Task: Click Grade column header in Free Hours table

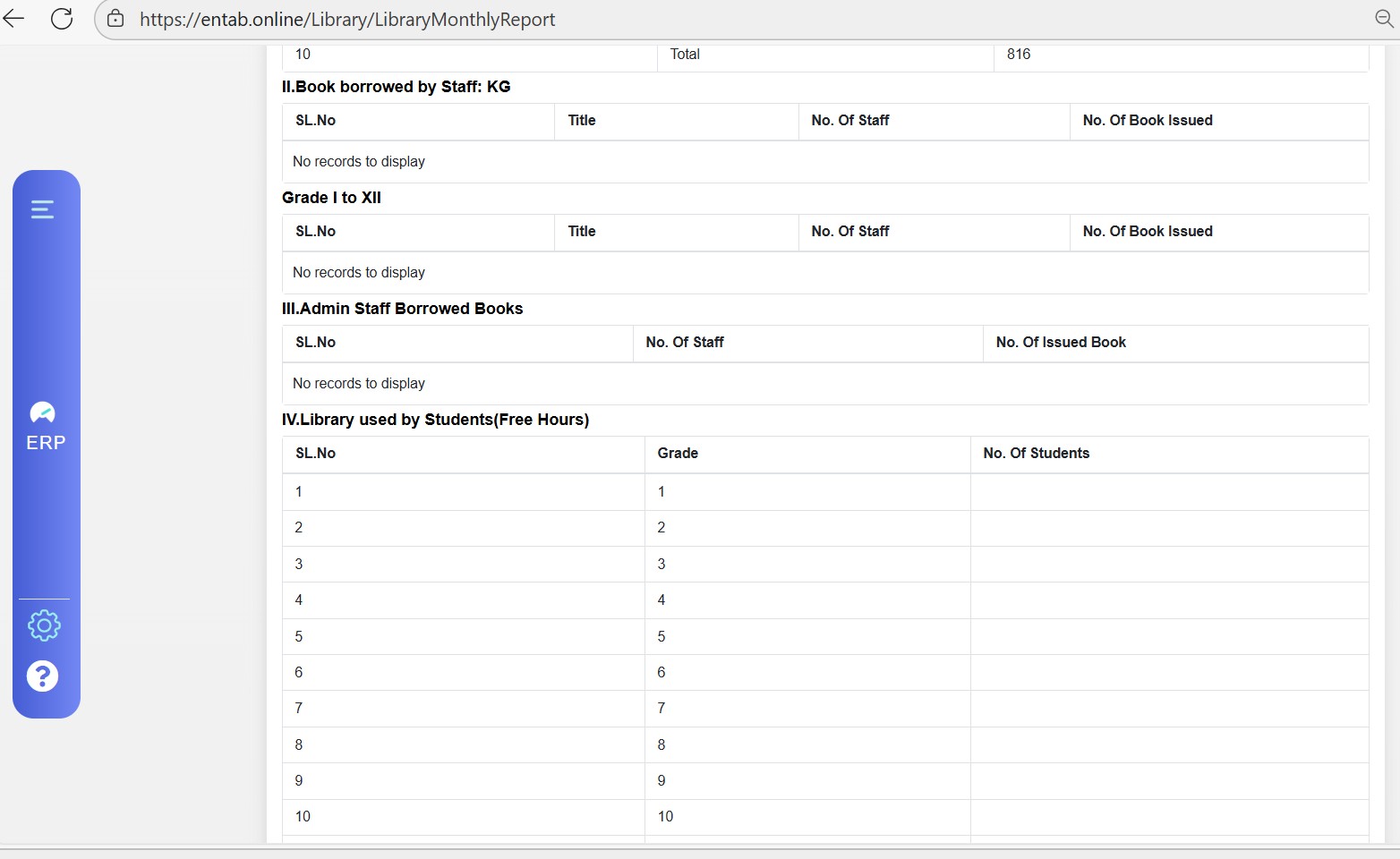Action: click(678, 454)
